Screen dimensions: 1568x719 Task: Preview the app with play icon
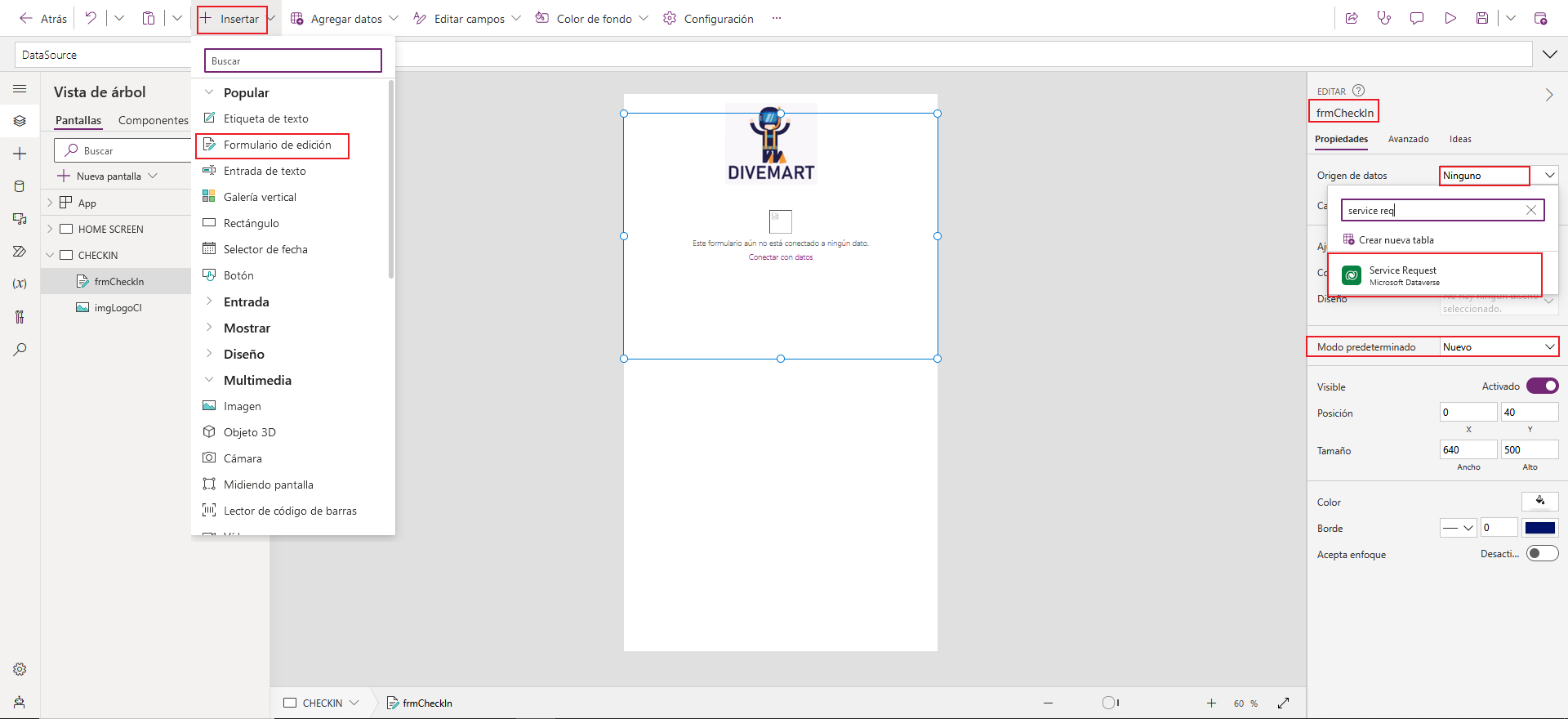pos(1450,18)
